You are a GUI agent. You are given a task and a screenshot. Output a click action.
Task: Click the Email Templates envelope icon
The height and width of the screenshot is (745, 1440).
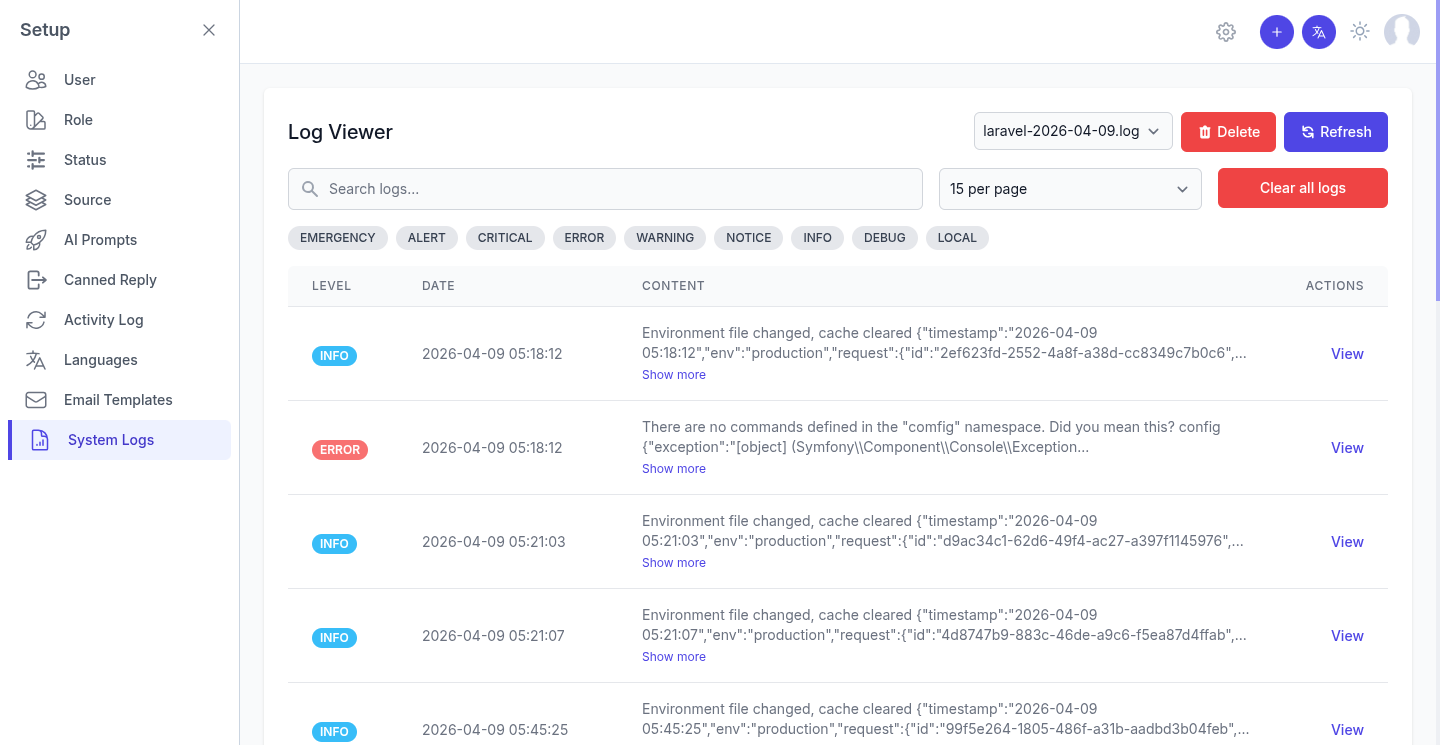click(36, 400)
